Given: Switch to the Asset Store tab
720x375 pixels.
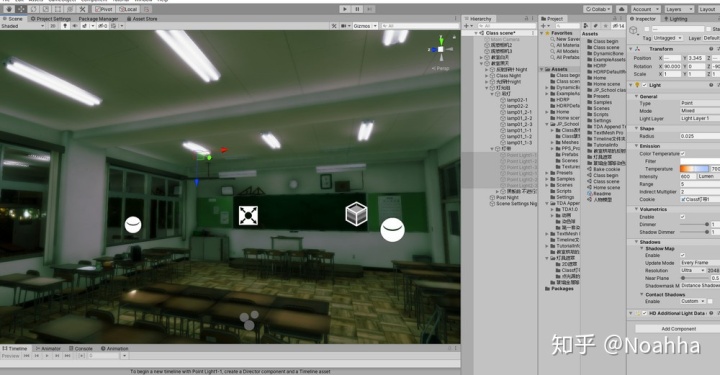Looking at the screenshot, I should click(141, 19).
